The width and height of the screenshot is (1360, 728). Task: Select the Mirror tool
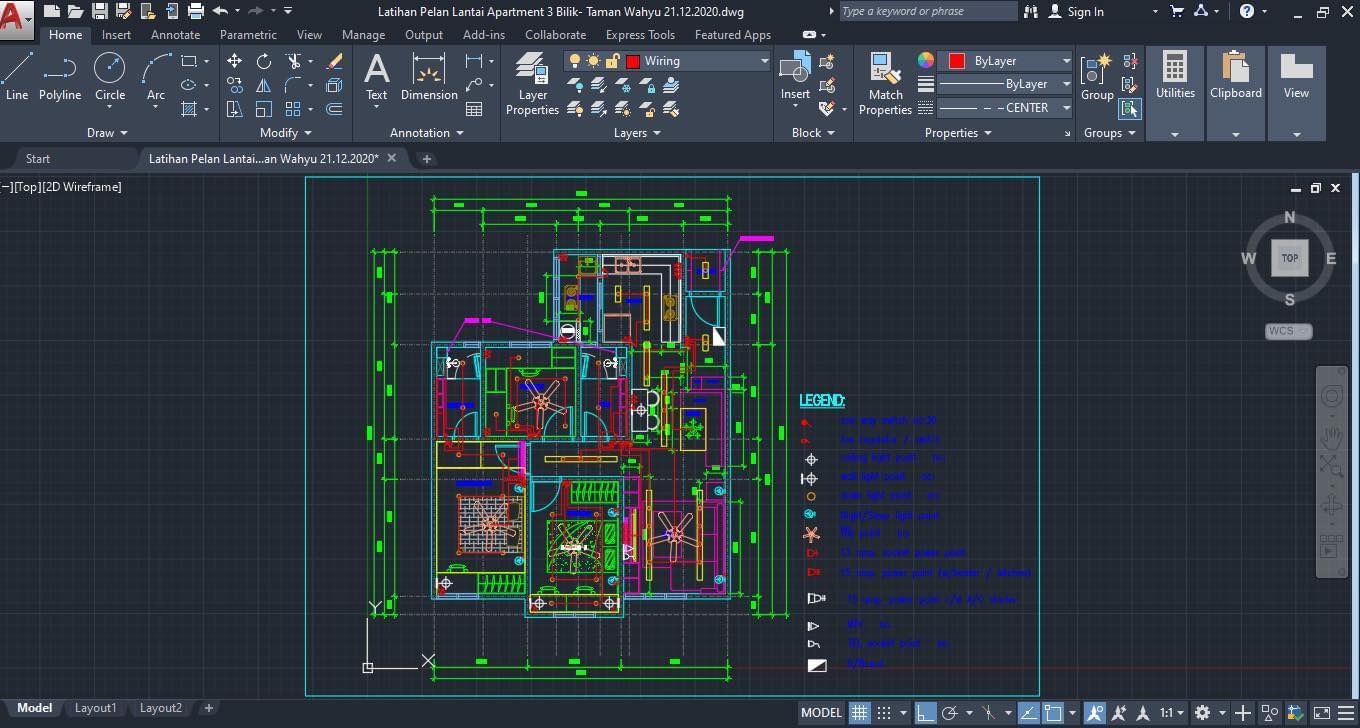pos(264,85)
